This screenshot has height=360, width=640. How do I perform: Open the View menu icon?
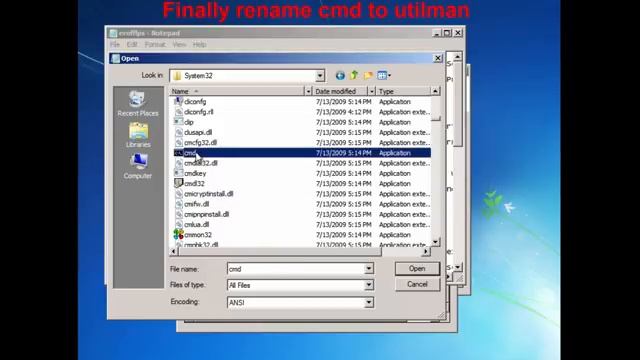(382, 76)
